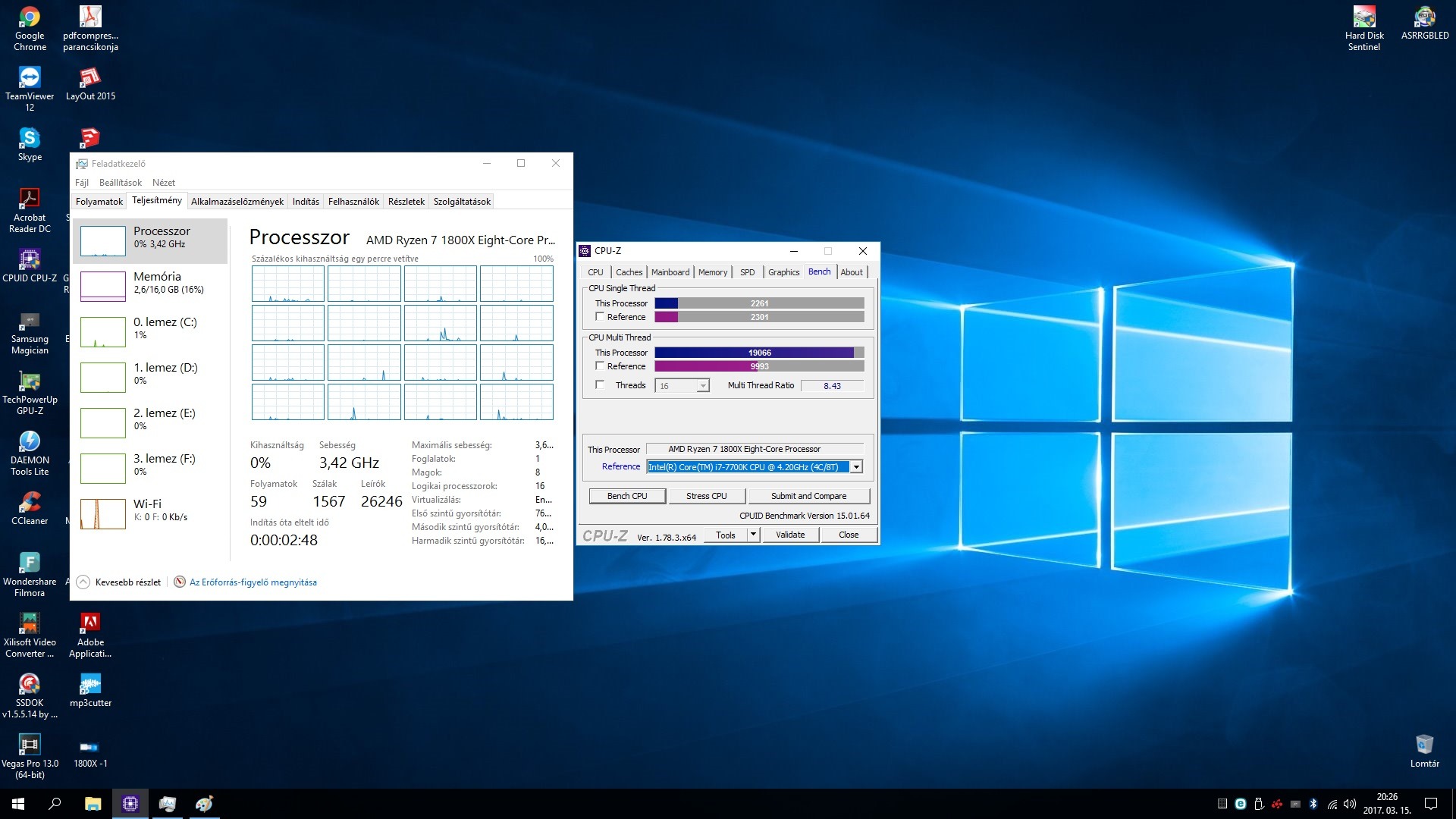This screenshot has height=819, width=1456.
Task: Launch the Samsung Magician desktop icon
Action: point(30,331)
